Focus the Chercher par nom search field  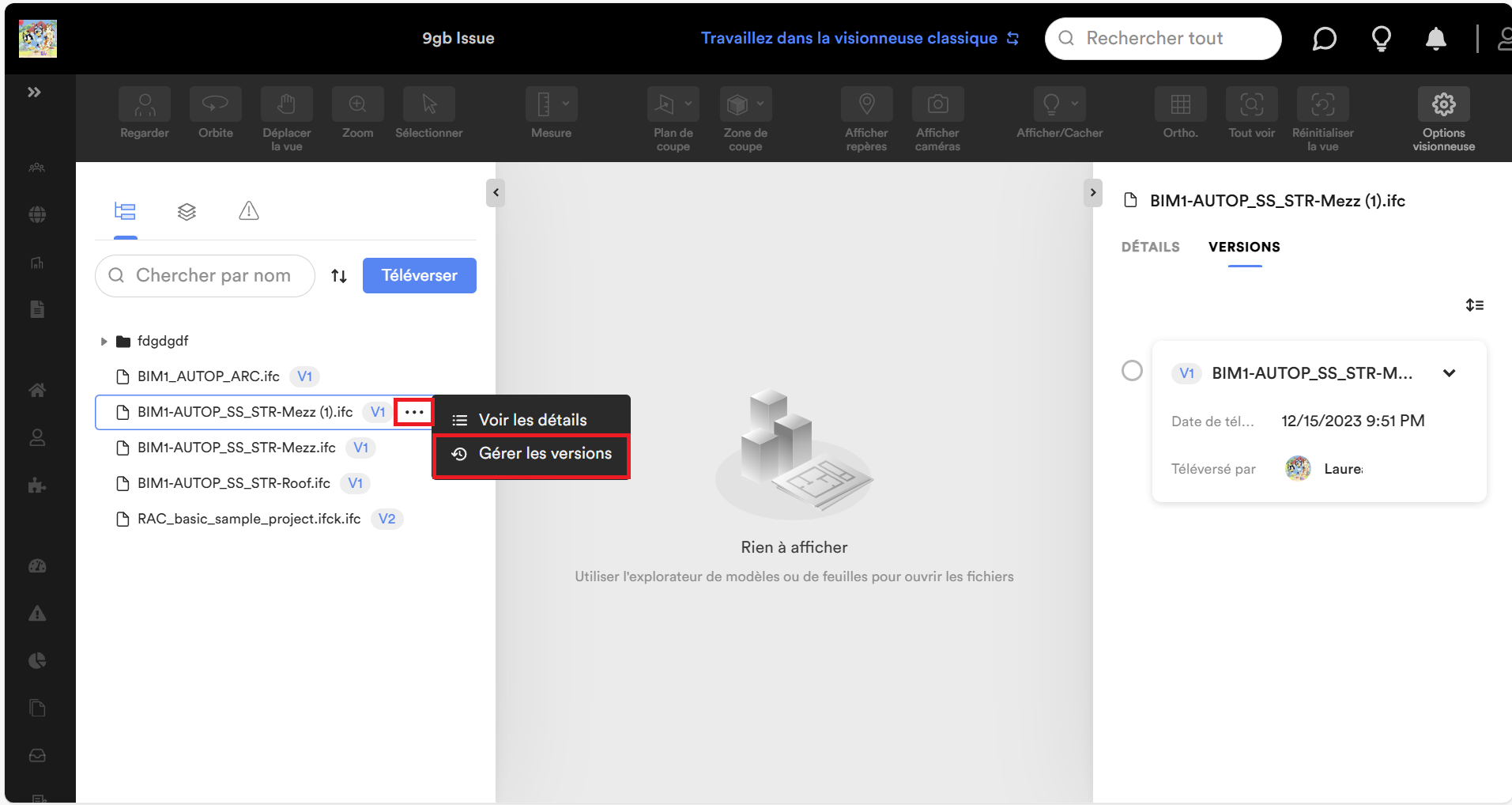(212, 276)
